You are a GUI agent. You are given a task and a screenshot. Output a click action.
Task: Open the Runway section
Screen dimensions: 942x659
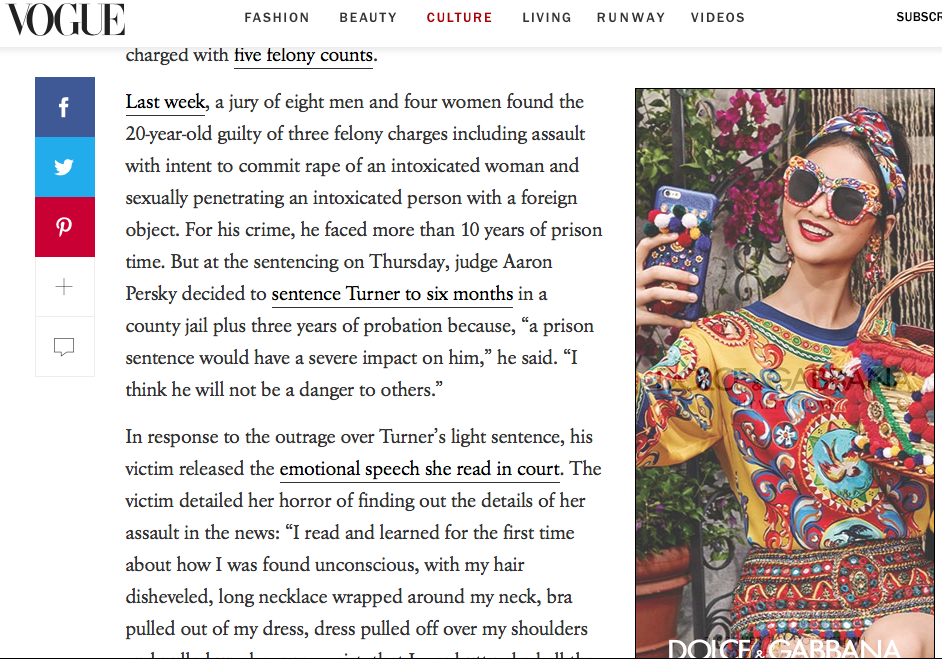631,17
